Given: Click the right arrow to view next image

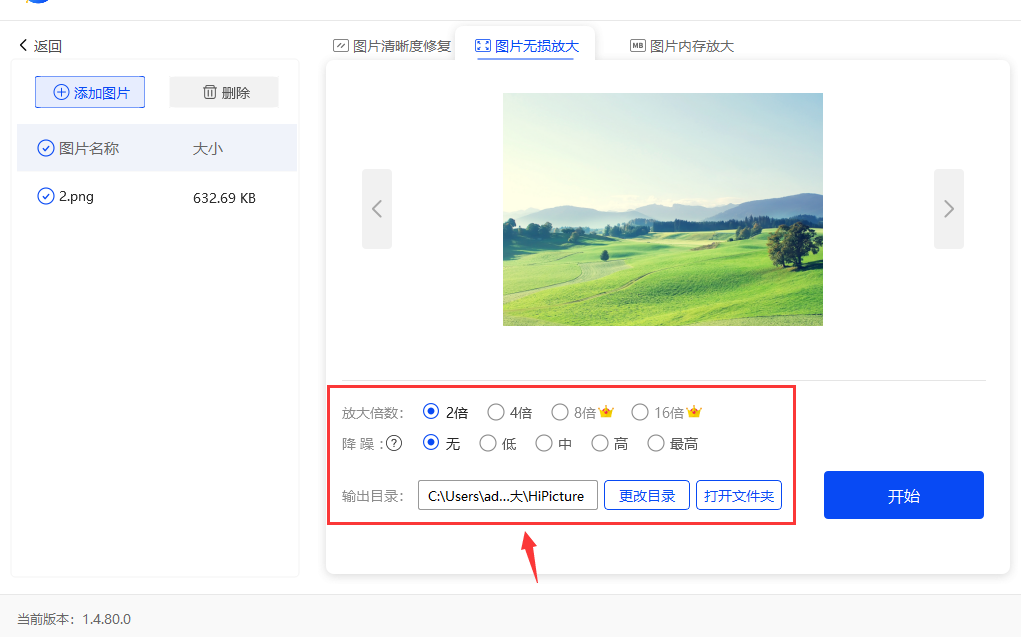Looking at the screenshot, I should [x=948, y=209].
